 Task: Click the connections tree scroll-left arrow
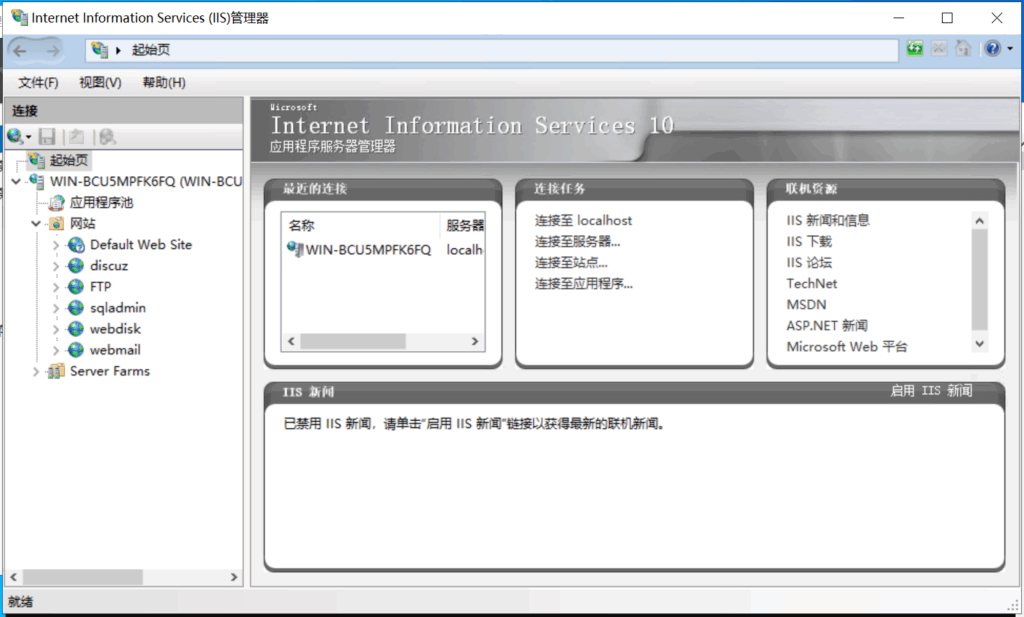tap(14, 577)
